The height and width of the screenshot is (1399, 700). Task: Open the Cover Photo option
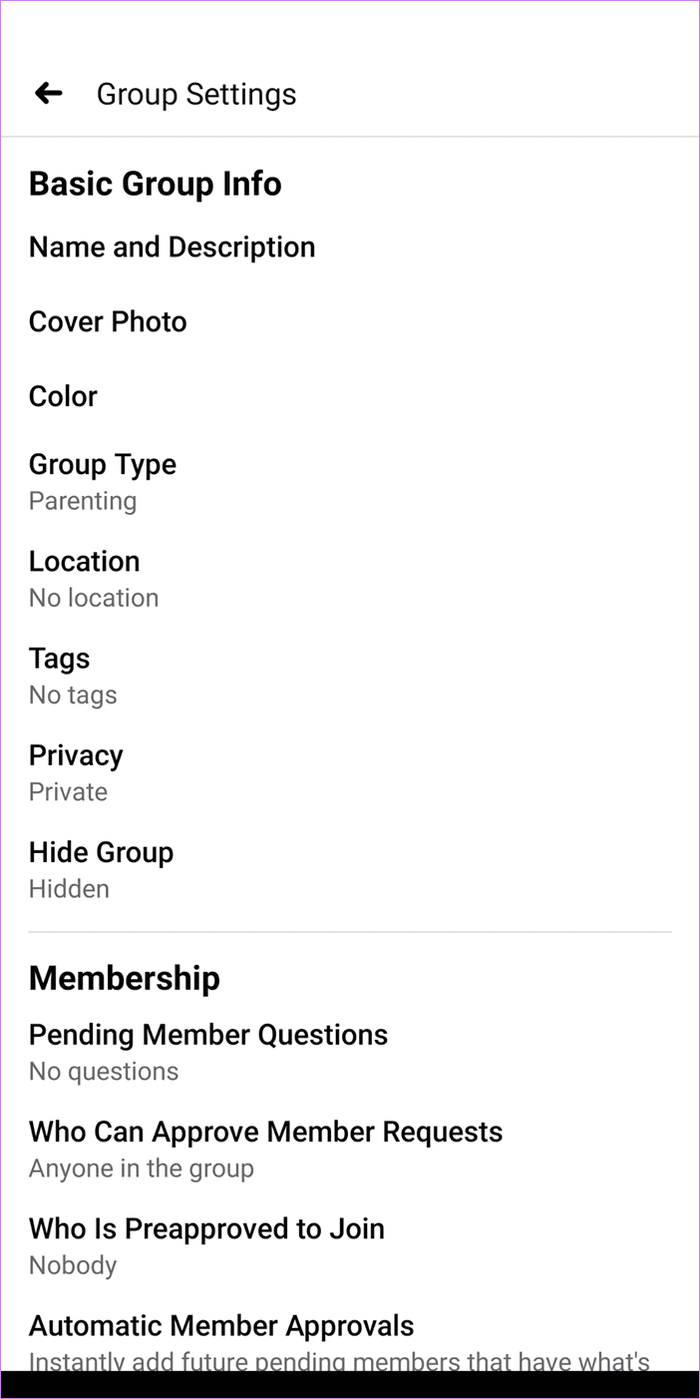click(350, 322)
